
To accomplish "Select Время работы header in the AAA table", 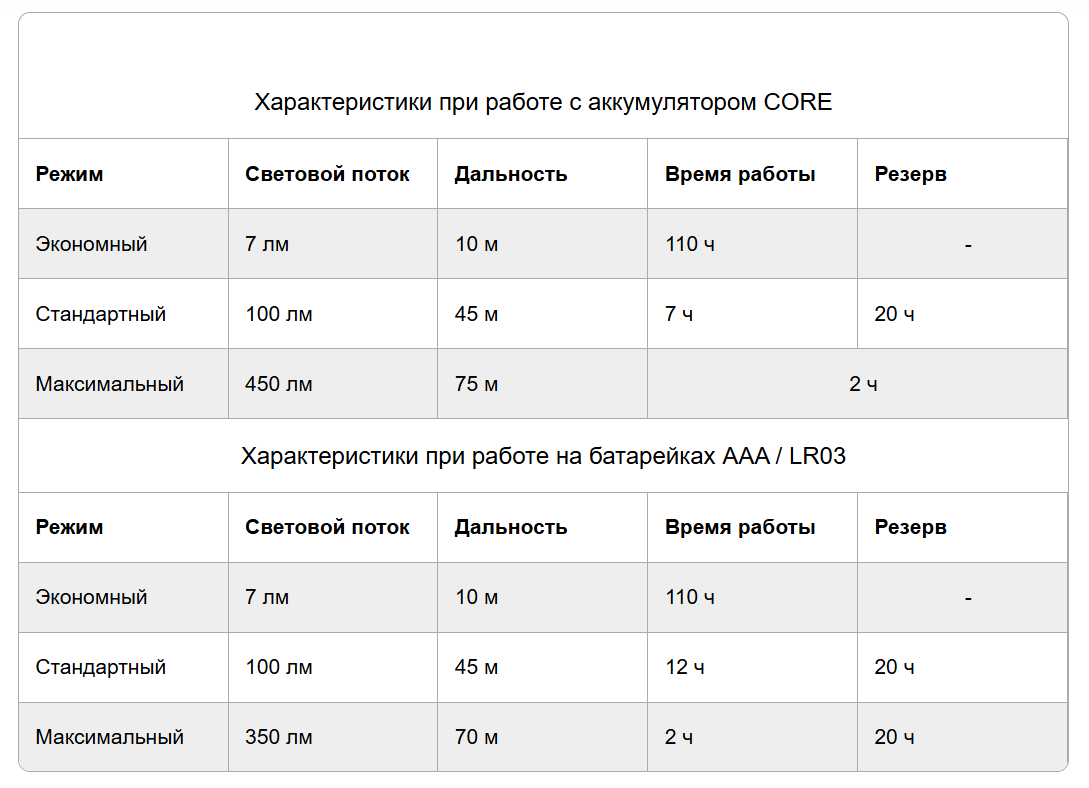I will [740, 527].
